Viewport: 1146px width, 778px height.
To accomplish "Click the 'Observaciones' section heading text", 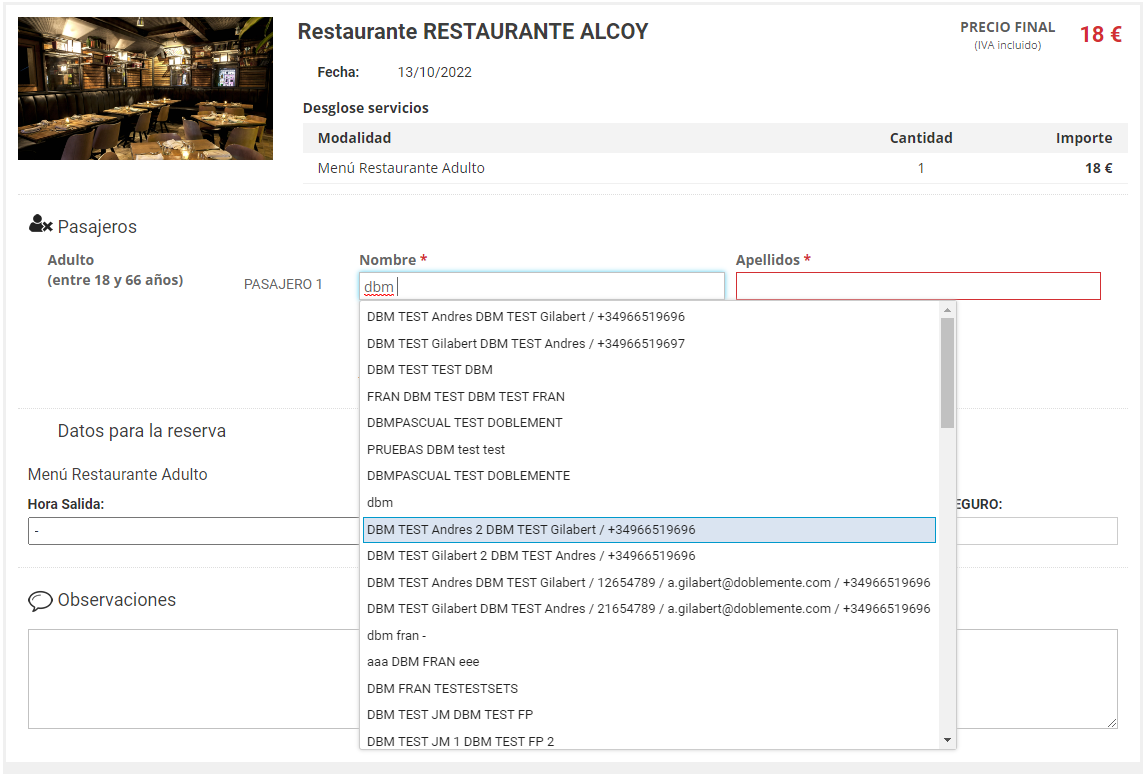I will 117,600.
